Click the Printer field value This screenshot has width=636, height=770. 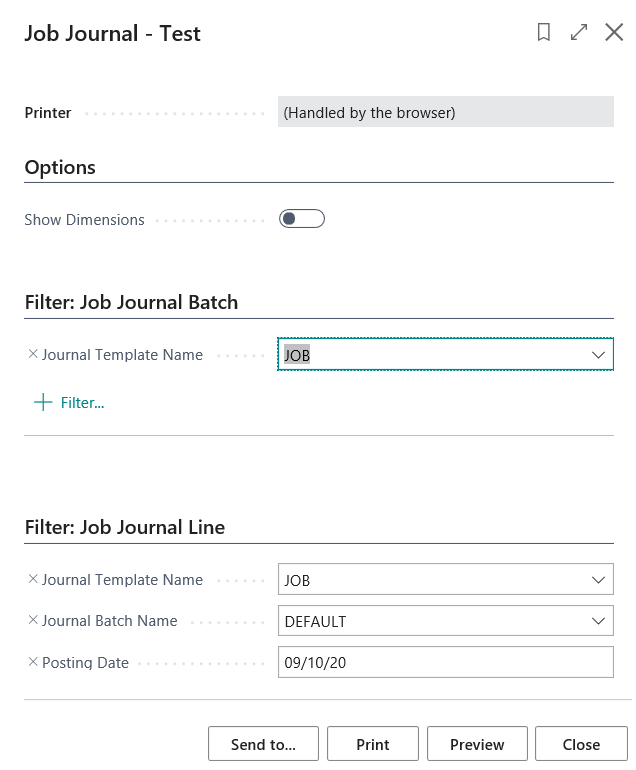pyautogui.click(x=444, y=113)
